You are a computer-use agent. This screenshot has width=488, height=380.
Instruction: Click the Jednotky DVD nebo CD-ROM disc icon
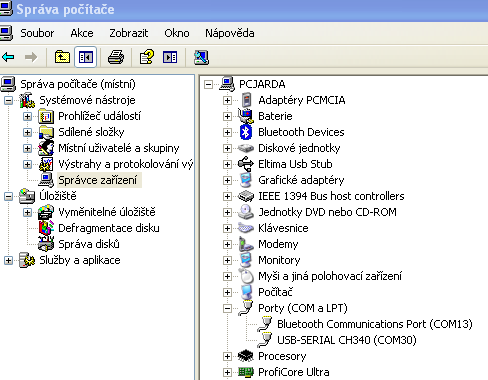click(x=246, y=212)
